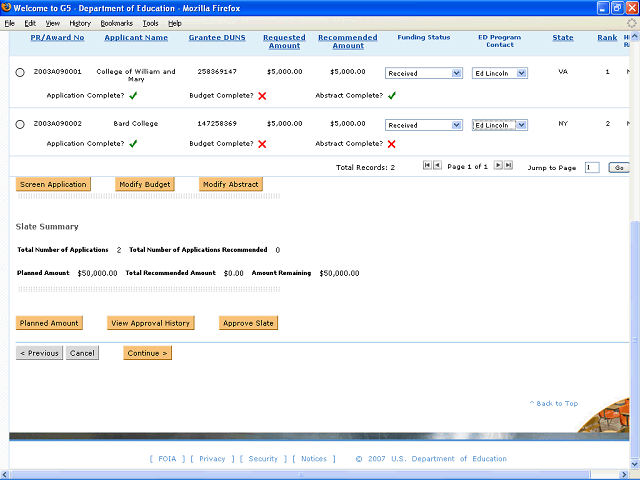Go back with the Previous button
The image size is (640, 480).
pos(39,353)
